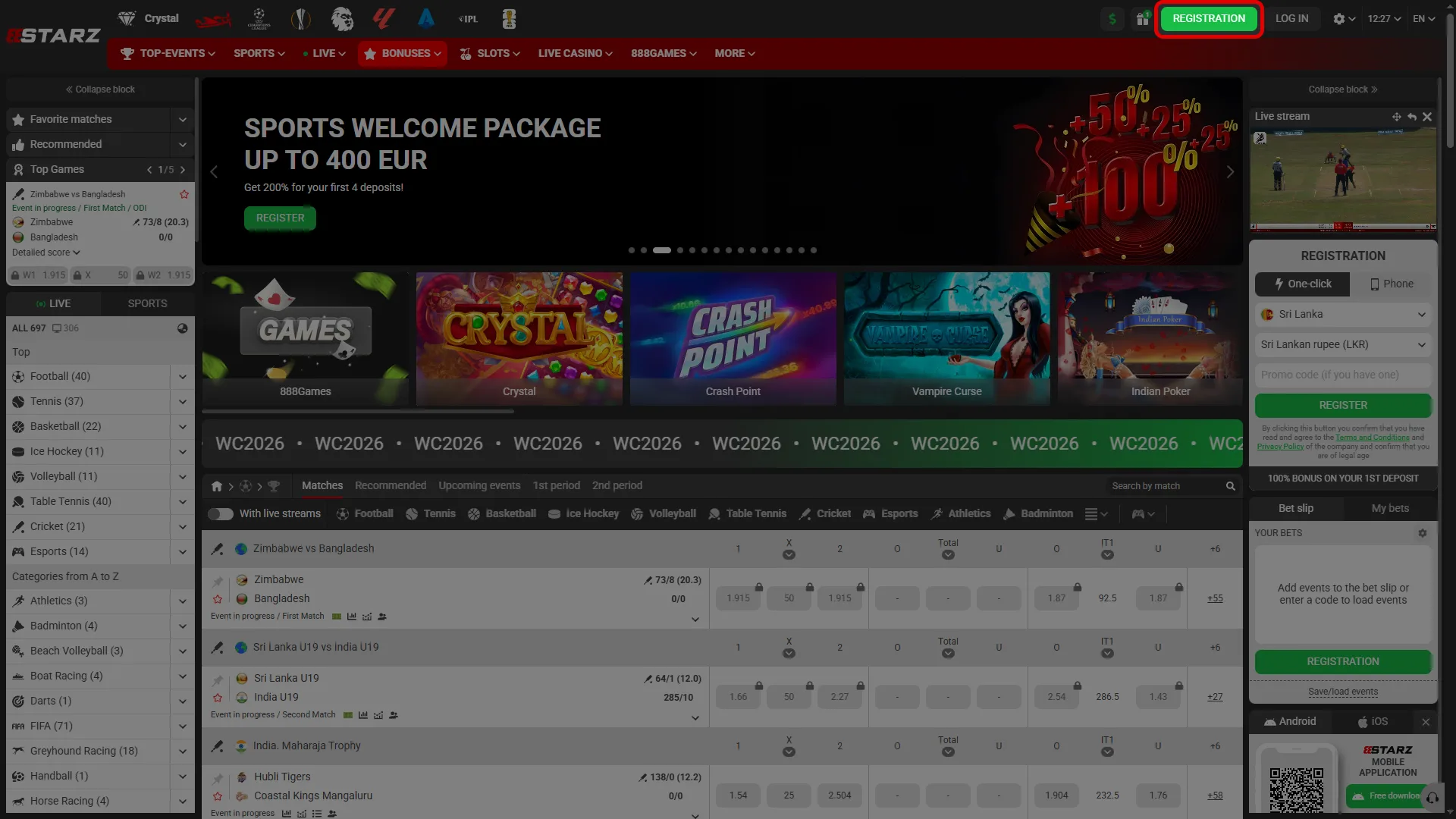Go to previous banner slide arrow
1456x819 pixels.
(214, 173)
